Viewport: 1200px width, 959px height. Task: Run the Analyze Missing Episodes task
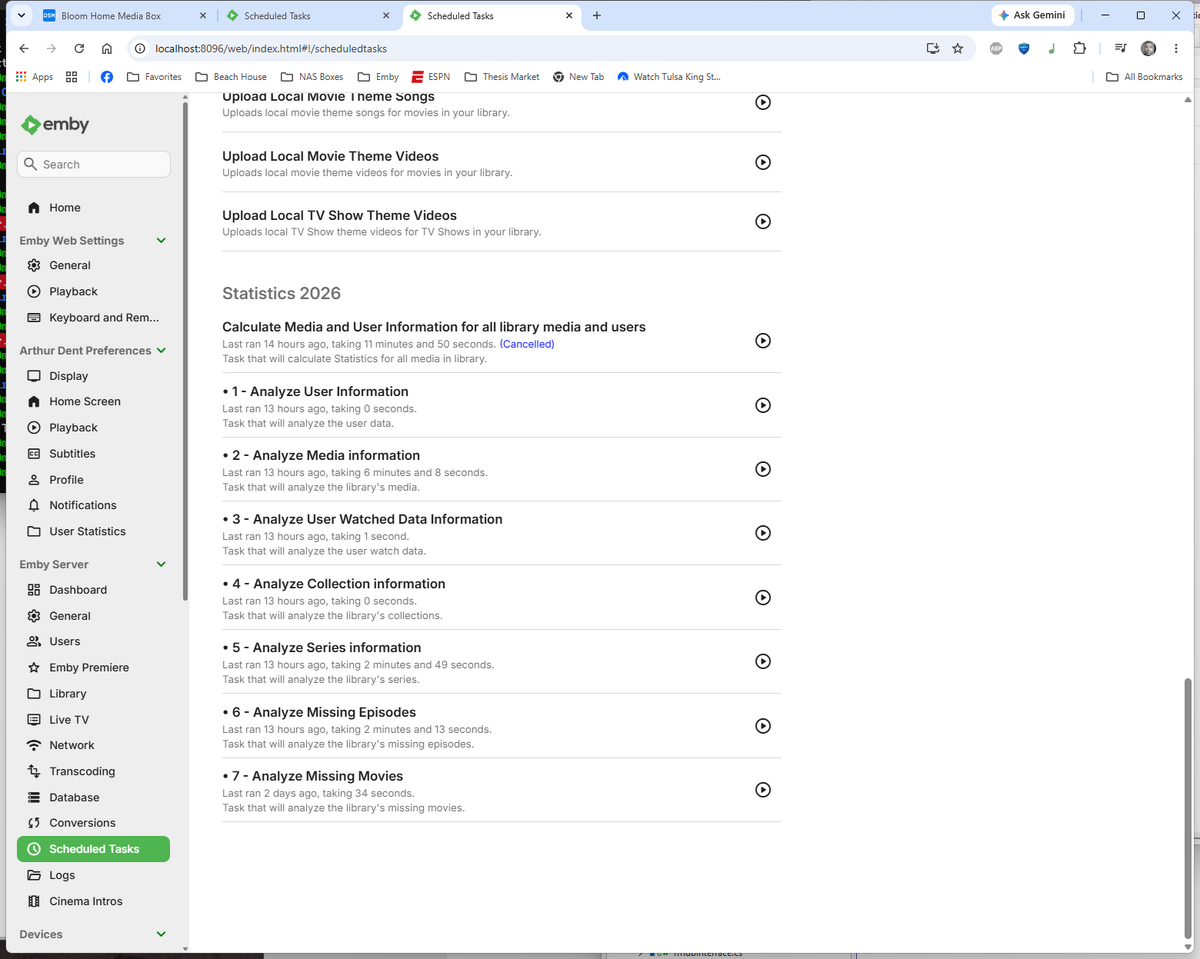tap(763, 726)
